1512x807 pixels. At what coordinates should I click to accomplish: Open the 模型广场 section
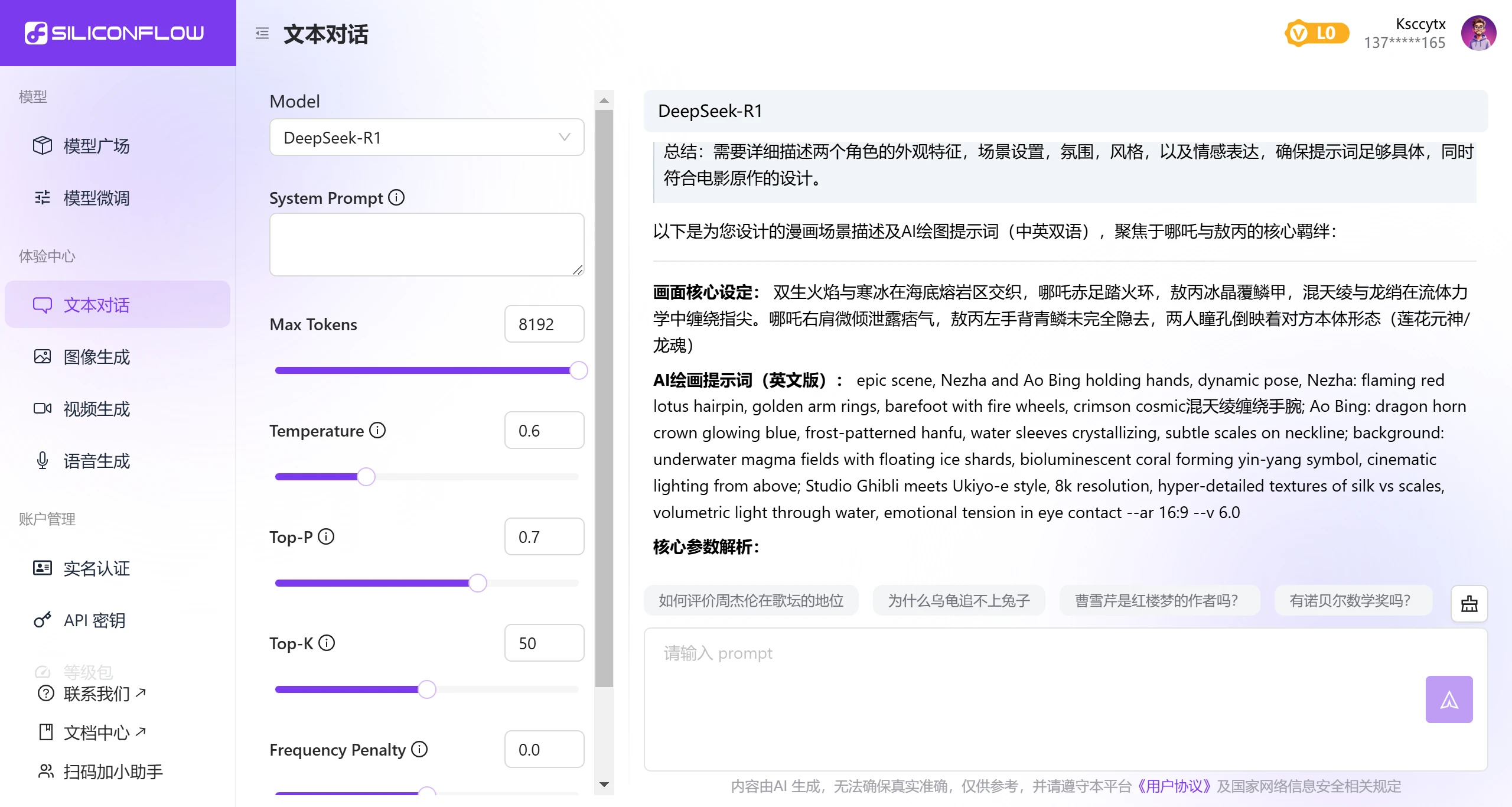(x=96, y=145)
